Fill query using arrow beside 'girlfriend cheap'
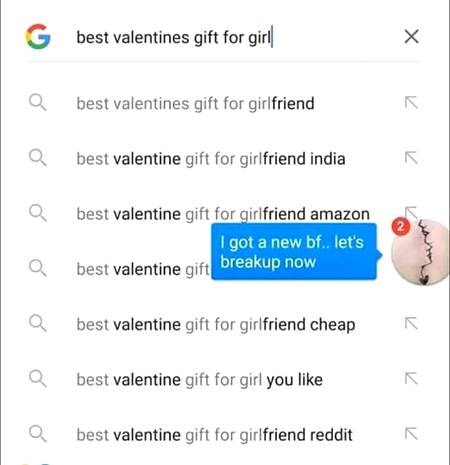This screenshot has width=450, height=465. coord(411,323)
